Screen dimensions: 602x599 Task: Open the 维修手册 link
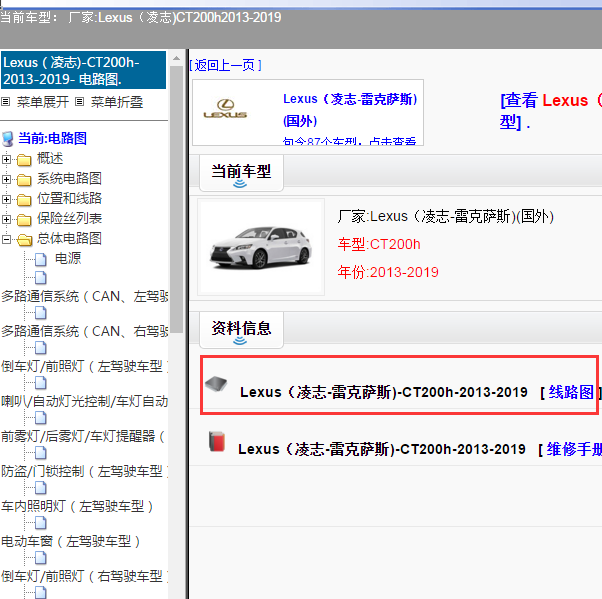(x=574, y=449)
